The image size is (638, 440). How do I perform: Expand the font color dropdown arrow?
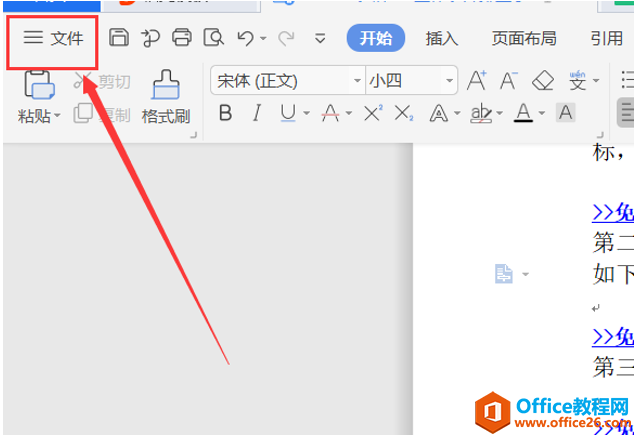pyautogui.click(x=542, y=113)
